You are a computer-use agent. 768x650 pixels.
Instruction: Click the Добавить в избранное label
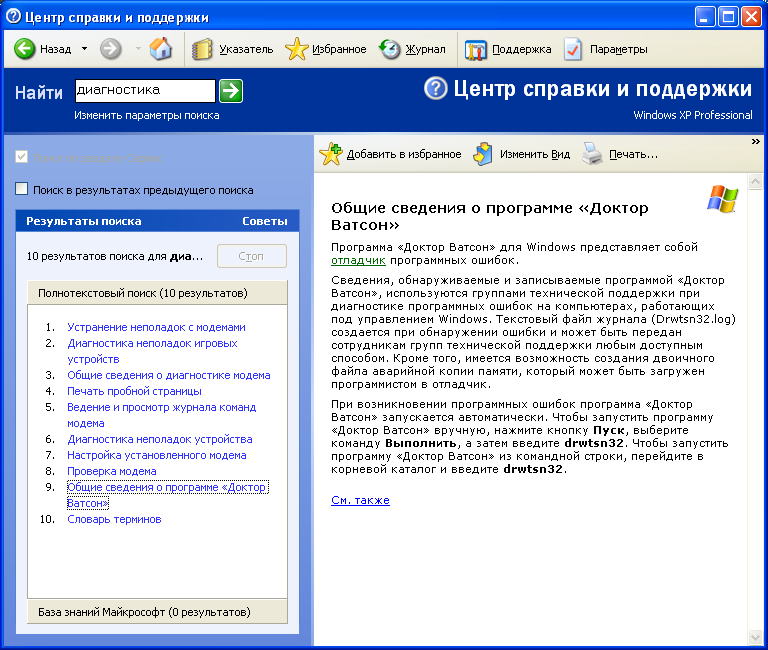tap(404, 154)
